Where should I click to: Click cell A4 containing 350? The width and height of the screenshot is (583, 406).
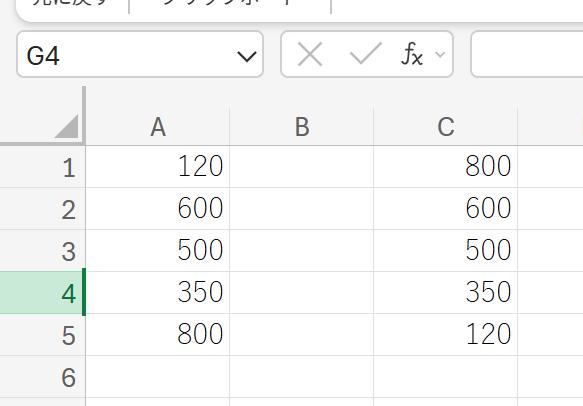pos(158,293)
